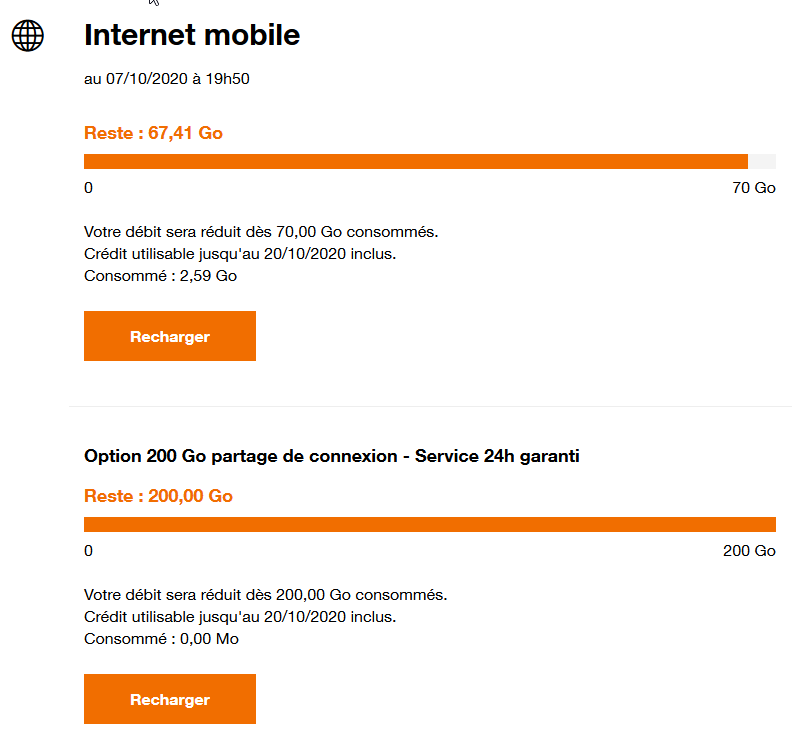
Task: Click the 200,00 Go débit réduit notice
Action: click(265, 595)
